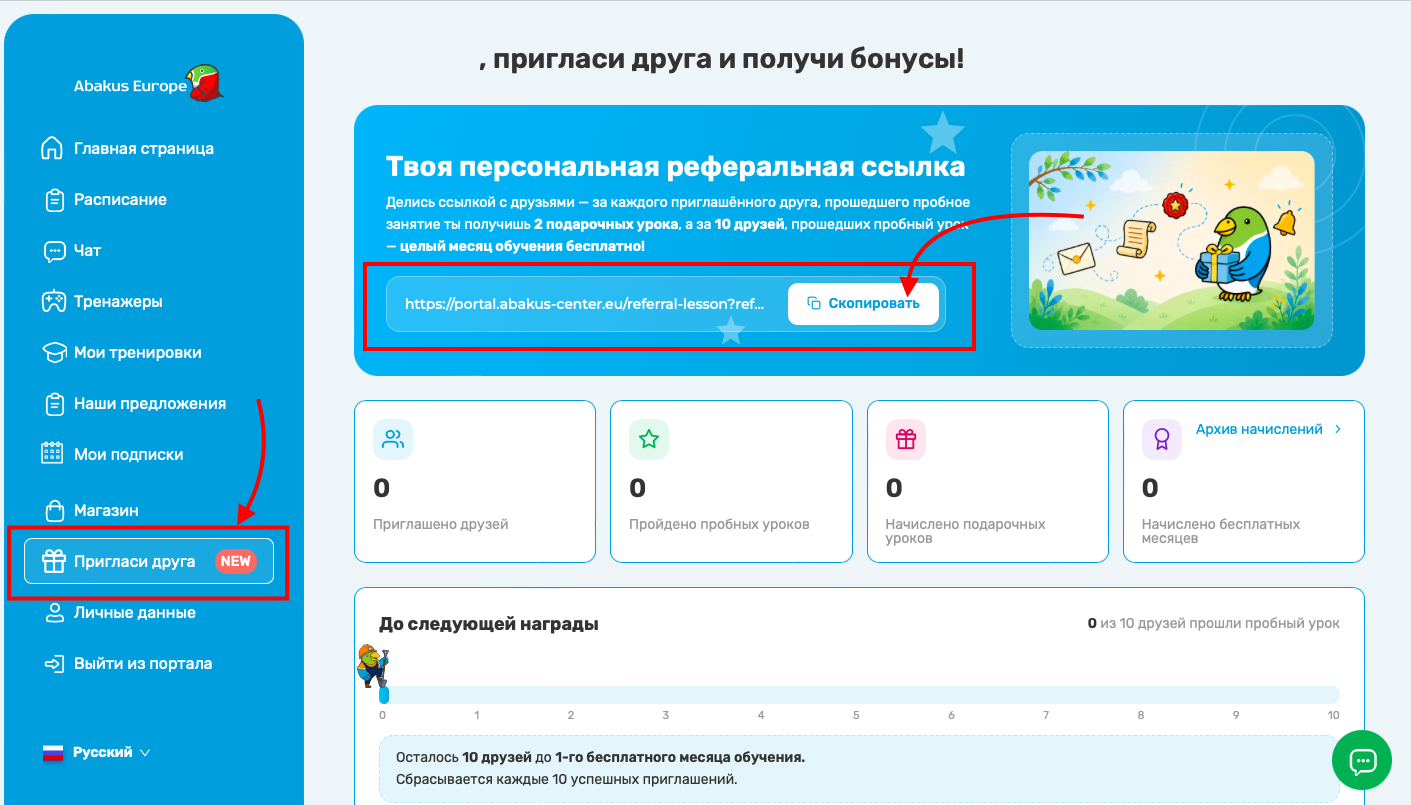Click the speech bubble icon beside Чат
1411x805 pixels.
pos(54,251)
